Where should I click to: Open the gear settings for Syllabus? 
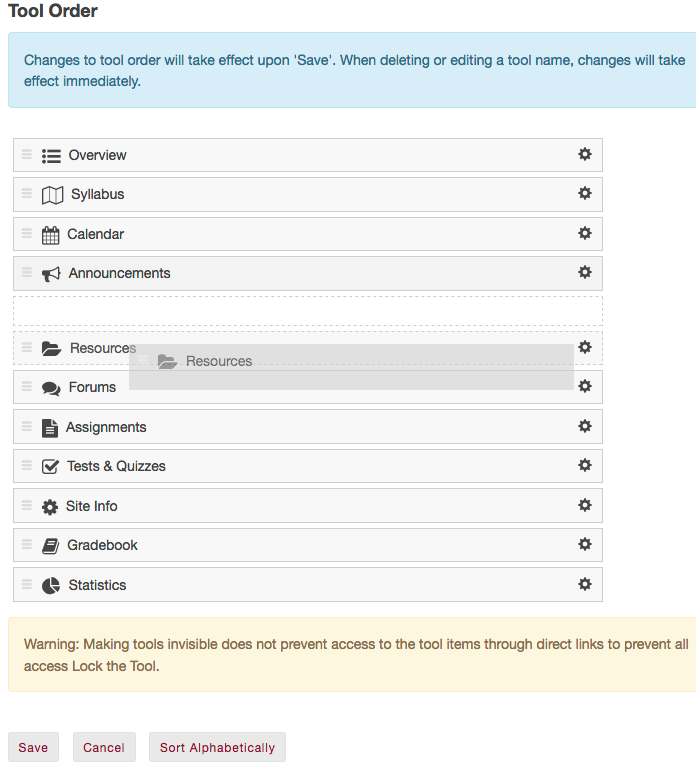tap(585, 193)
